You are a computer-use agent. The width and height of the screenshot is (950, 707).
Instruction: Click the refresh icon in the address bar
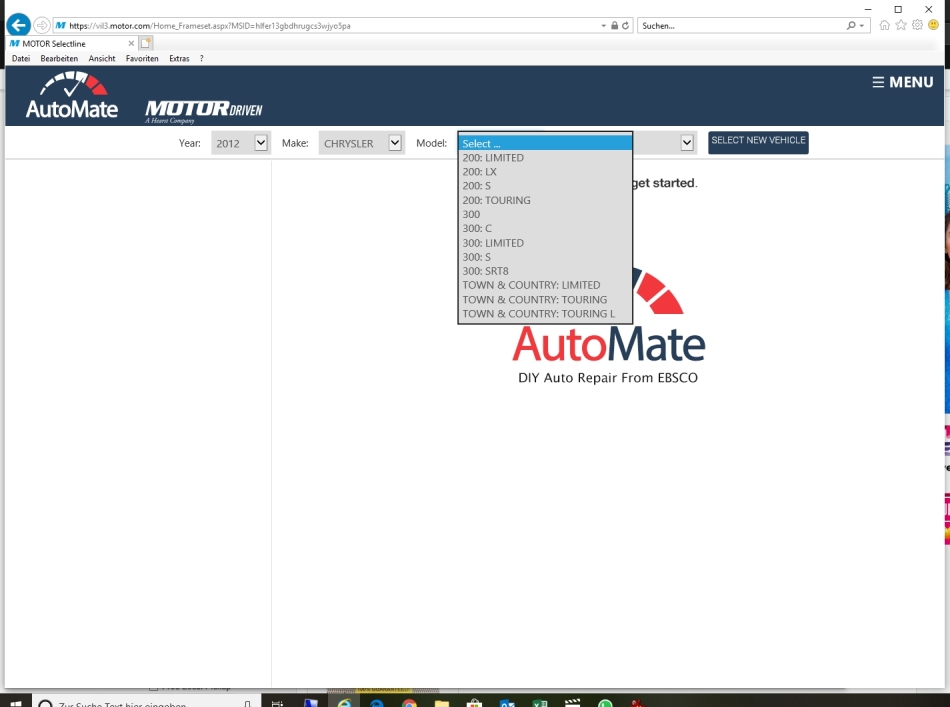626,25
